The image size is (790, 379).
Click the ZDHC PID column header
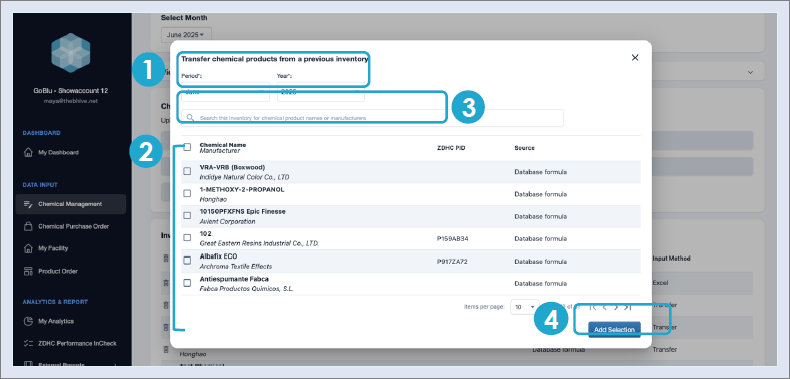[451, 148]
